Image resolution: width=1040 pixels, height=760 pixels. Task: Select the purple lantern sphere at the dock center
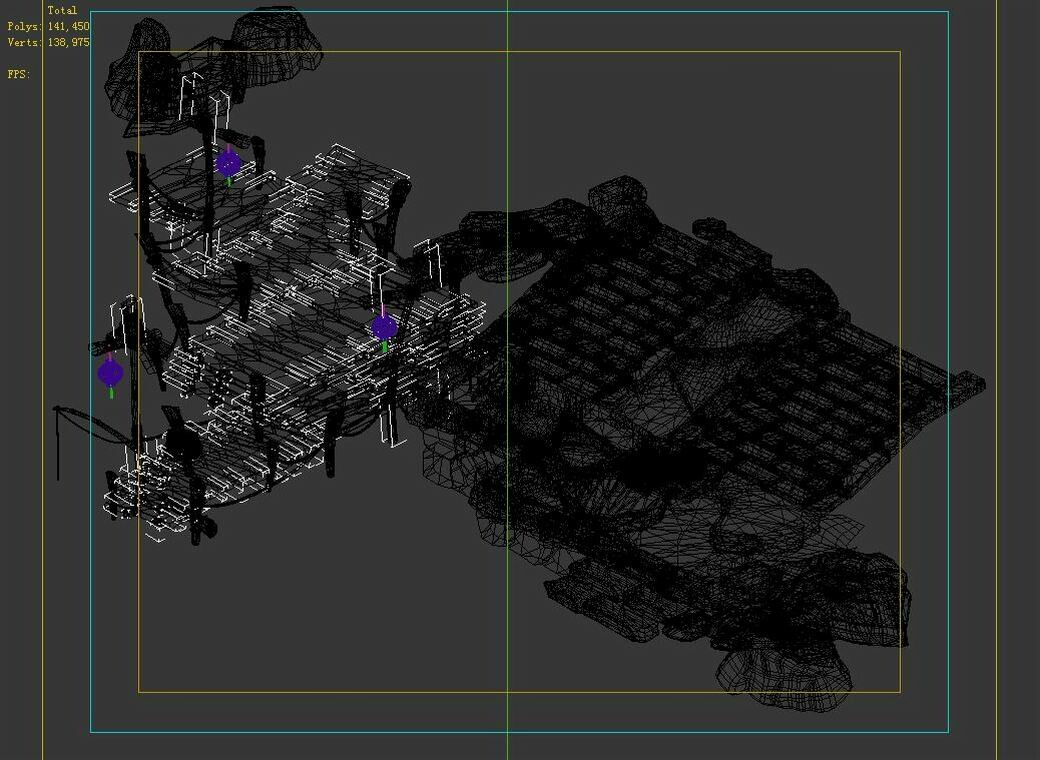click(385, 328)
